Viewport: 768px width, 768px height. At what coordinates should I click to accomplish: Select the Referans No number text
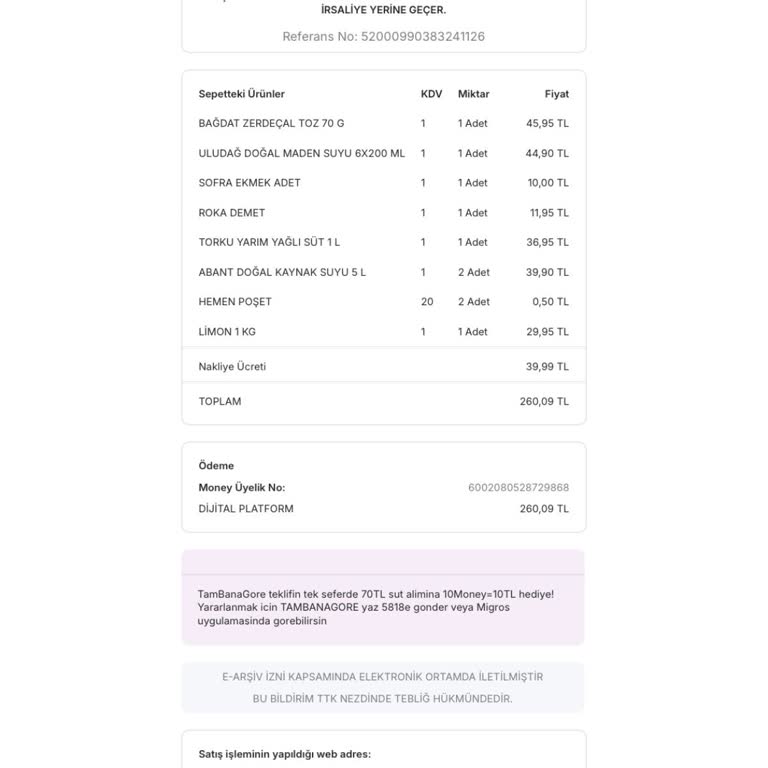coord(423,37)
